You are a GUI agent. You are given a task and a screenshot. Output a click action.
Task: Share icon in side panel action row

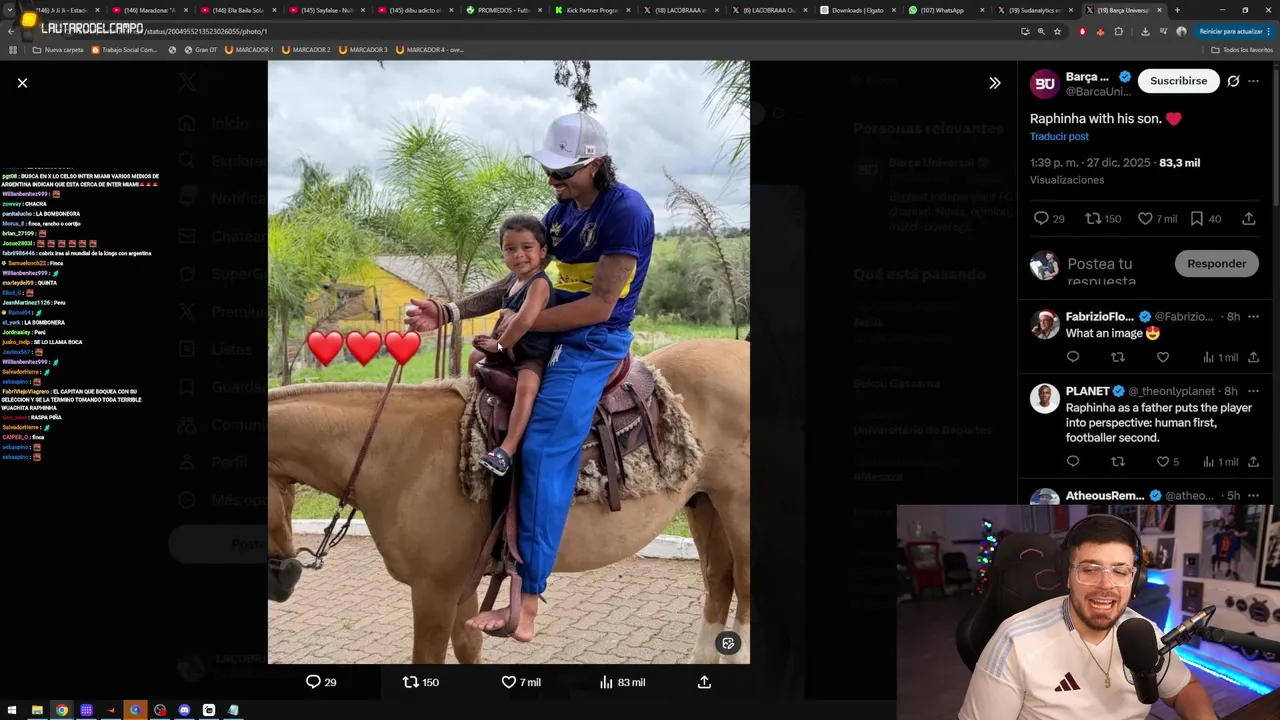coord(1249,219)
